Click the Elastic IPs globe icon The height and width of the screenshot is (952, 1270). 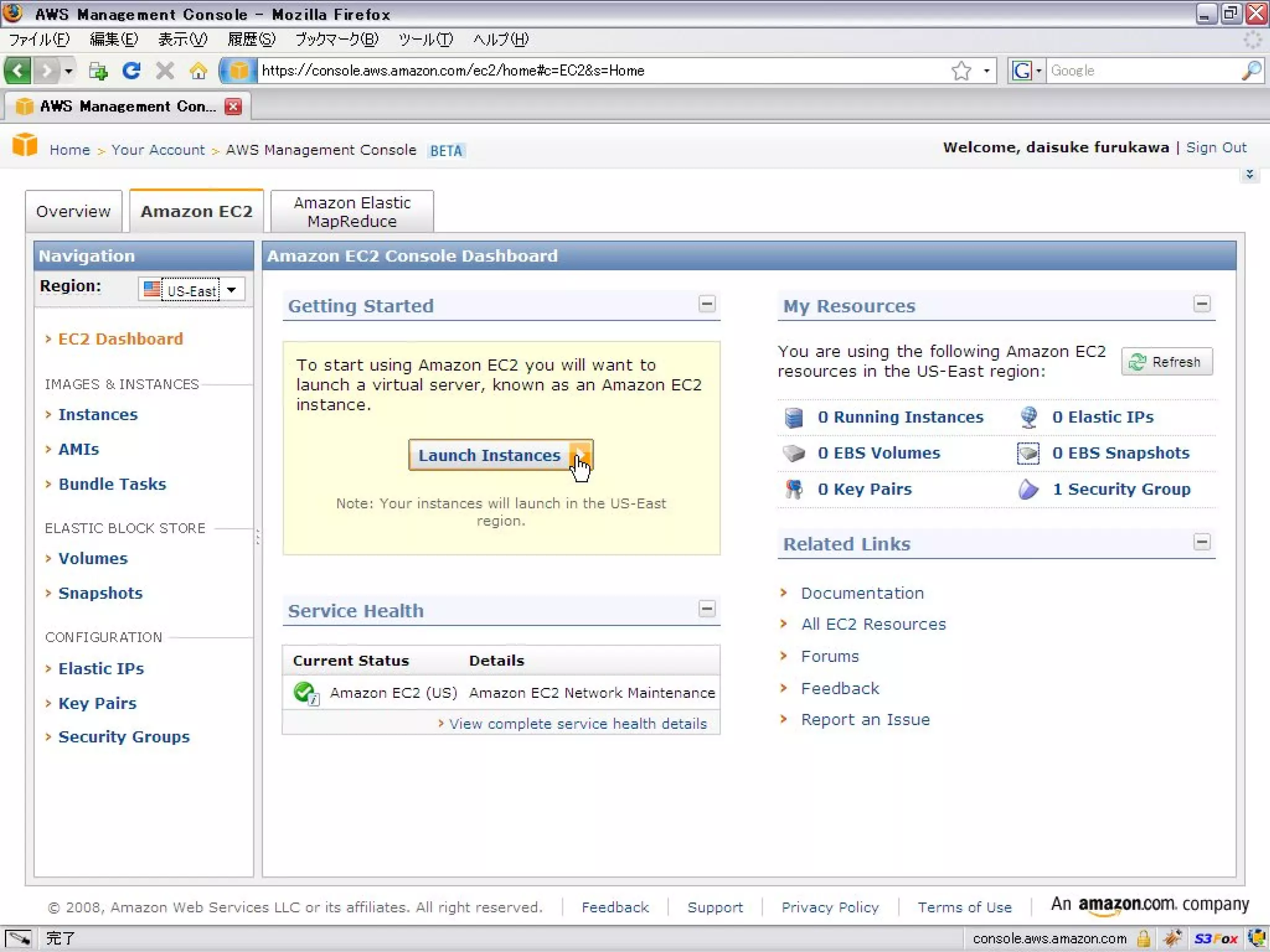[1029, 417]
